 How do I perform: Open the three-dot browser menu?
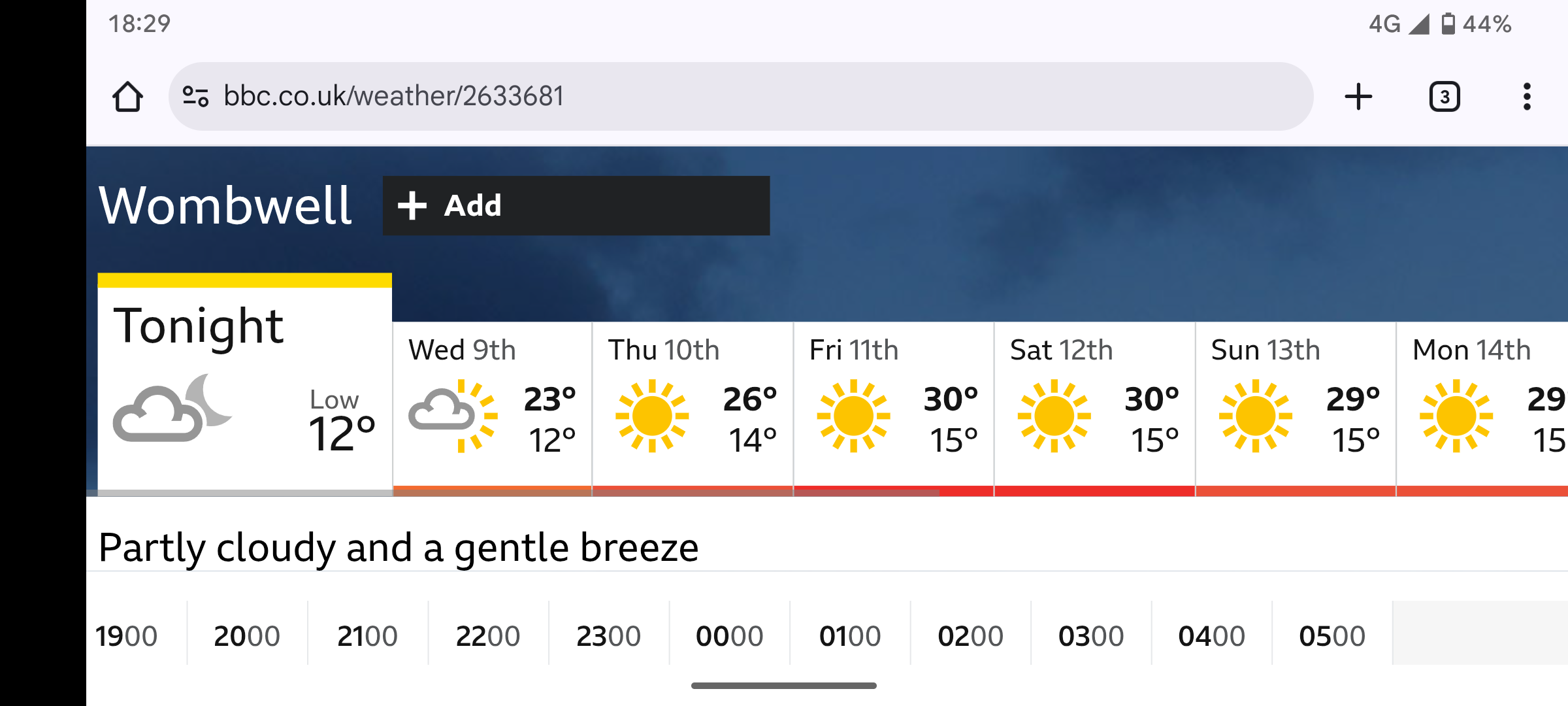coord(1527,97)
